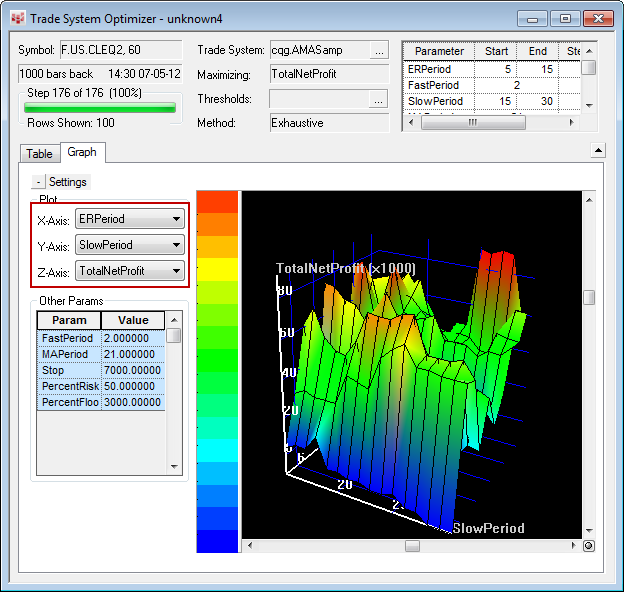This screenshot has height=592, width=624.
Task: Click the graph horizontal scroll-left arrow
Action: 248,546
